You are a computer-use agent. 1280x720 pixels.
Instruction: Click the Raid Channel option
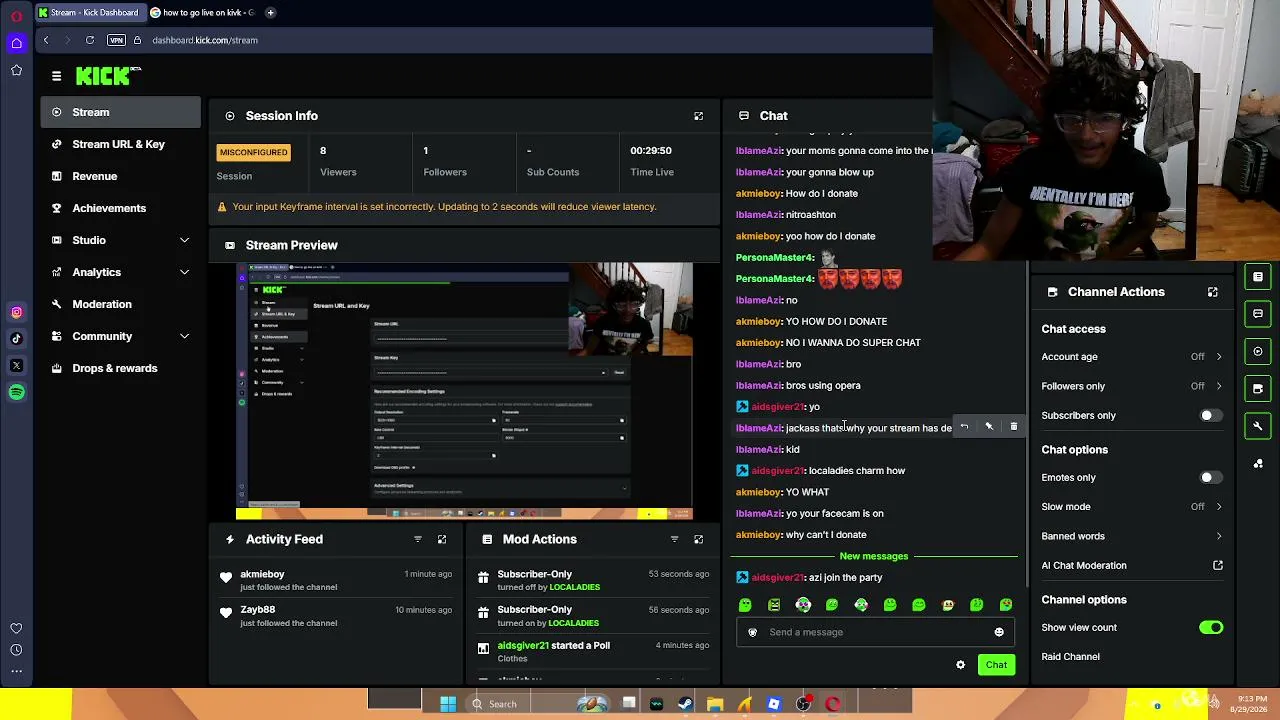click(x=1070, y=657)
